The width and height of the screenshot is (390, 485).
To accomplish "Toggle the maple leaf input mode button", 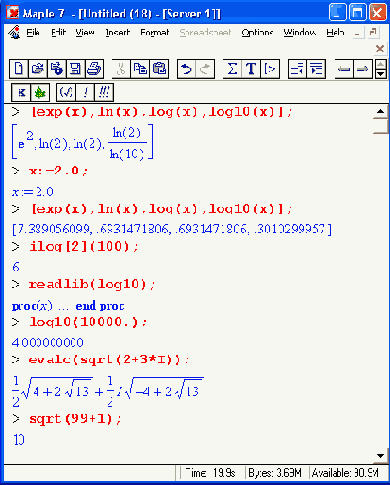I will [40, 92].
